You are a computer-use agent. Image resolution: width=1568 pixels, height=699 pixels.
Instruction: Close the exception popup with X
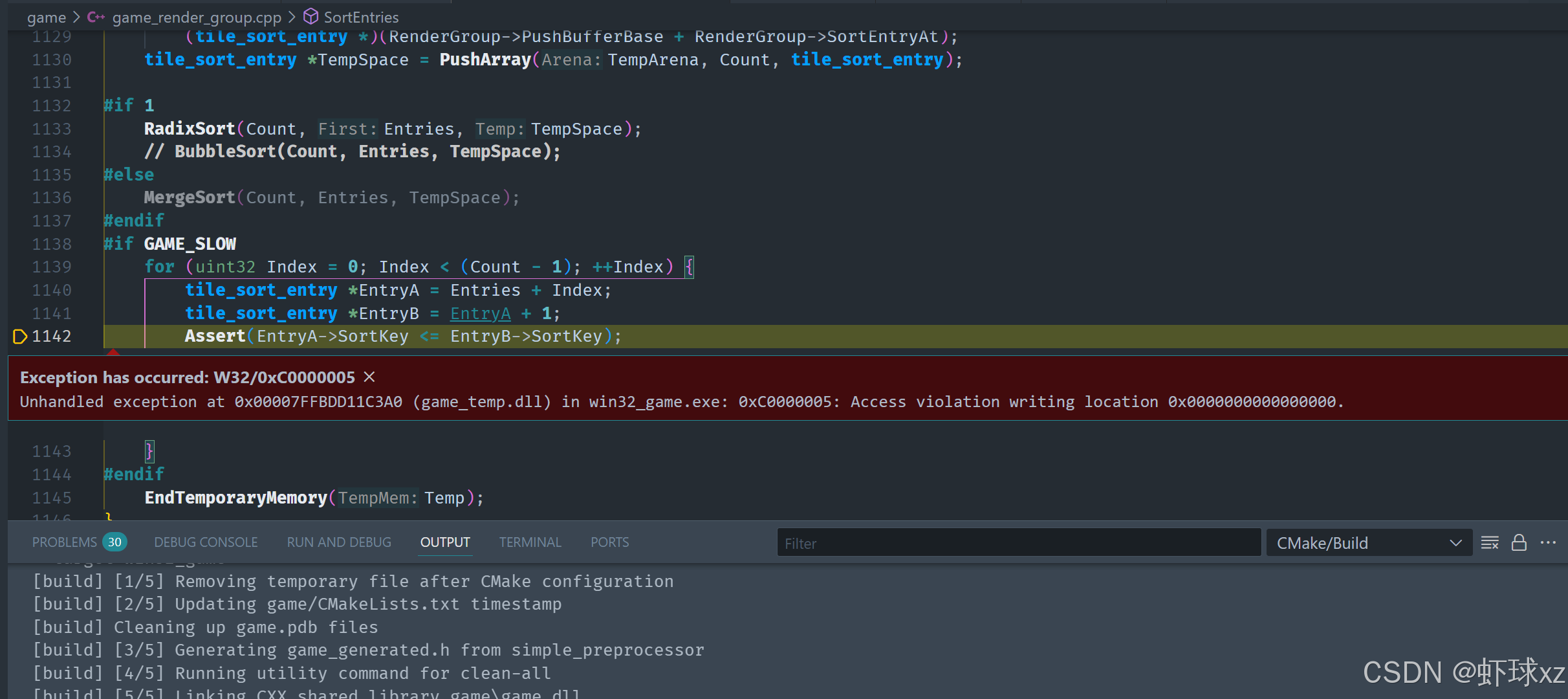[369, 377]
